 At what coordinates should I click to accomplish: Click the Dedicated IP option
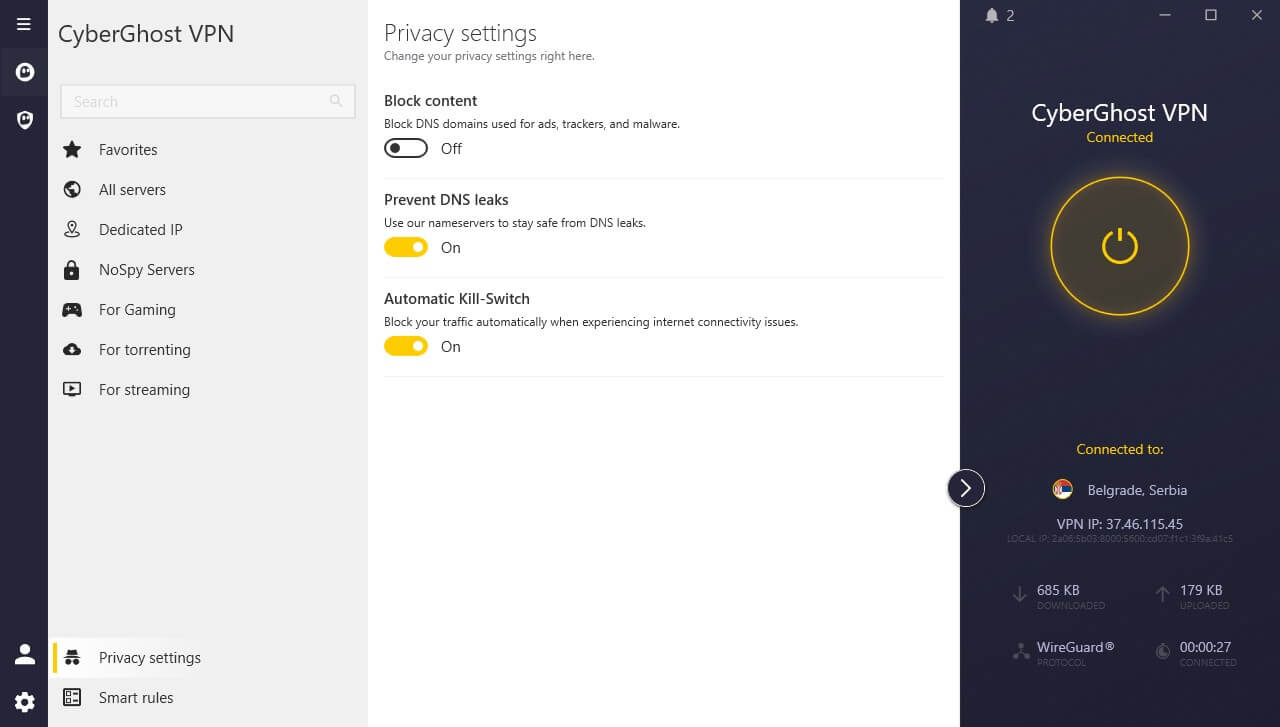click(x=140, y=229)
